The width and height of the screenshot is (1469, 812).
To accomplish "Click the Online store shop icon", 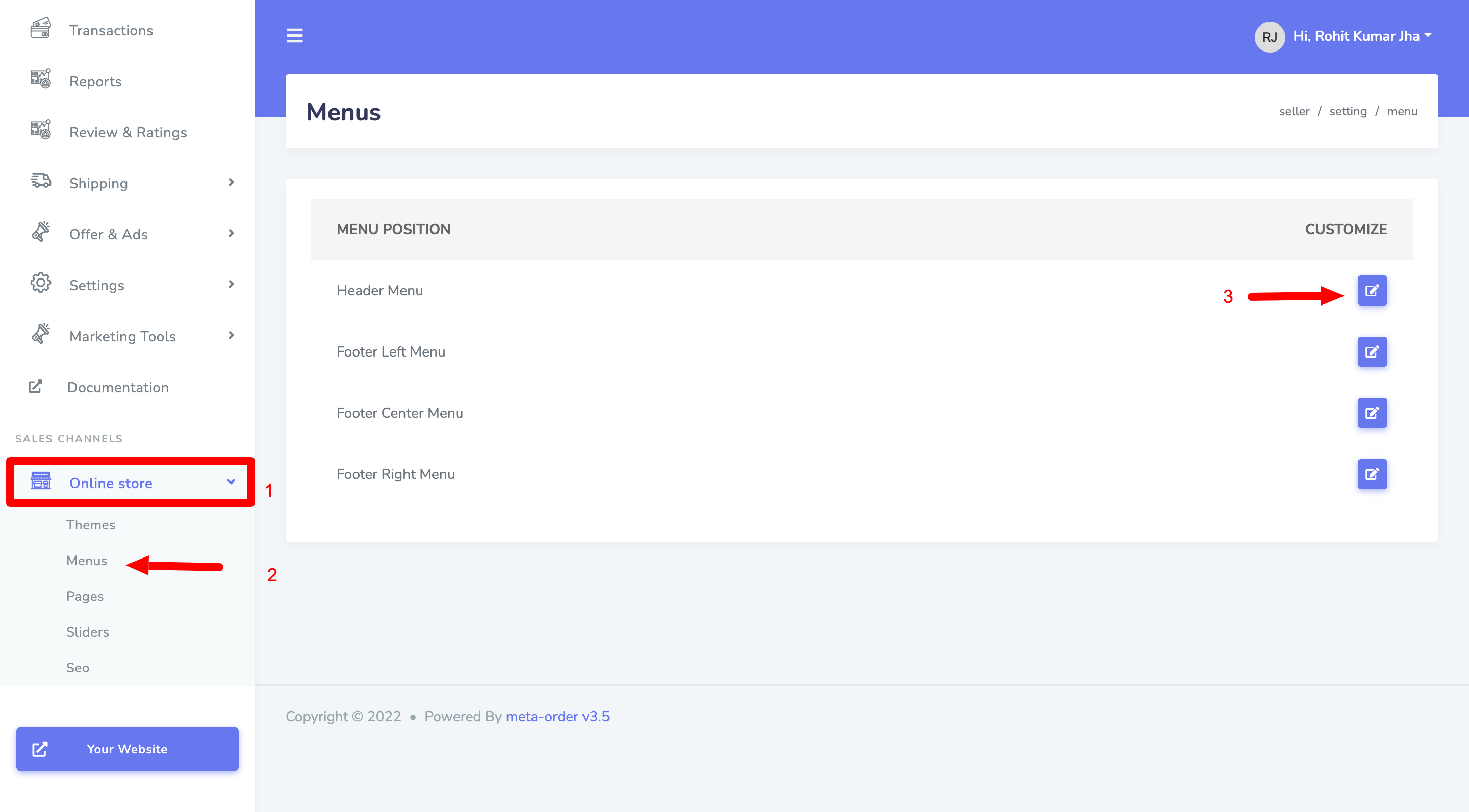I will coord(40,482).
